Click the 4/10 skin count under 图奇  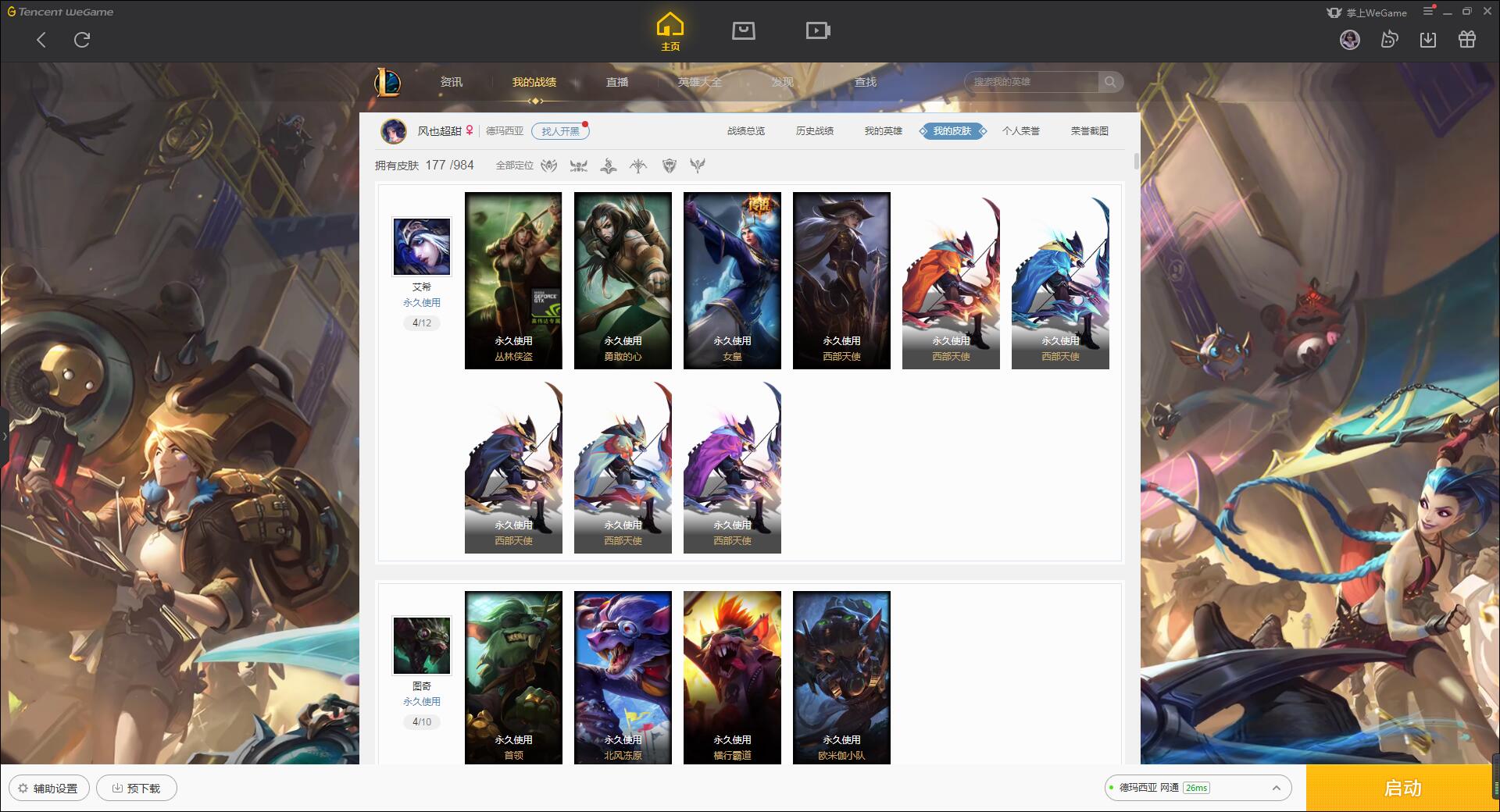pyautogui.click(x=422, y=721)
